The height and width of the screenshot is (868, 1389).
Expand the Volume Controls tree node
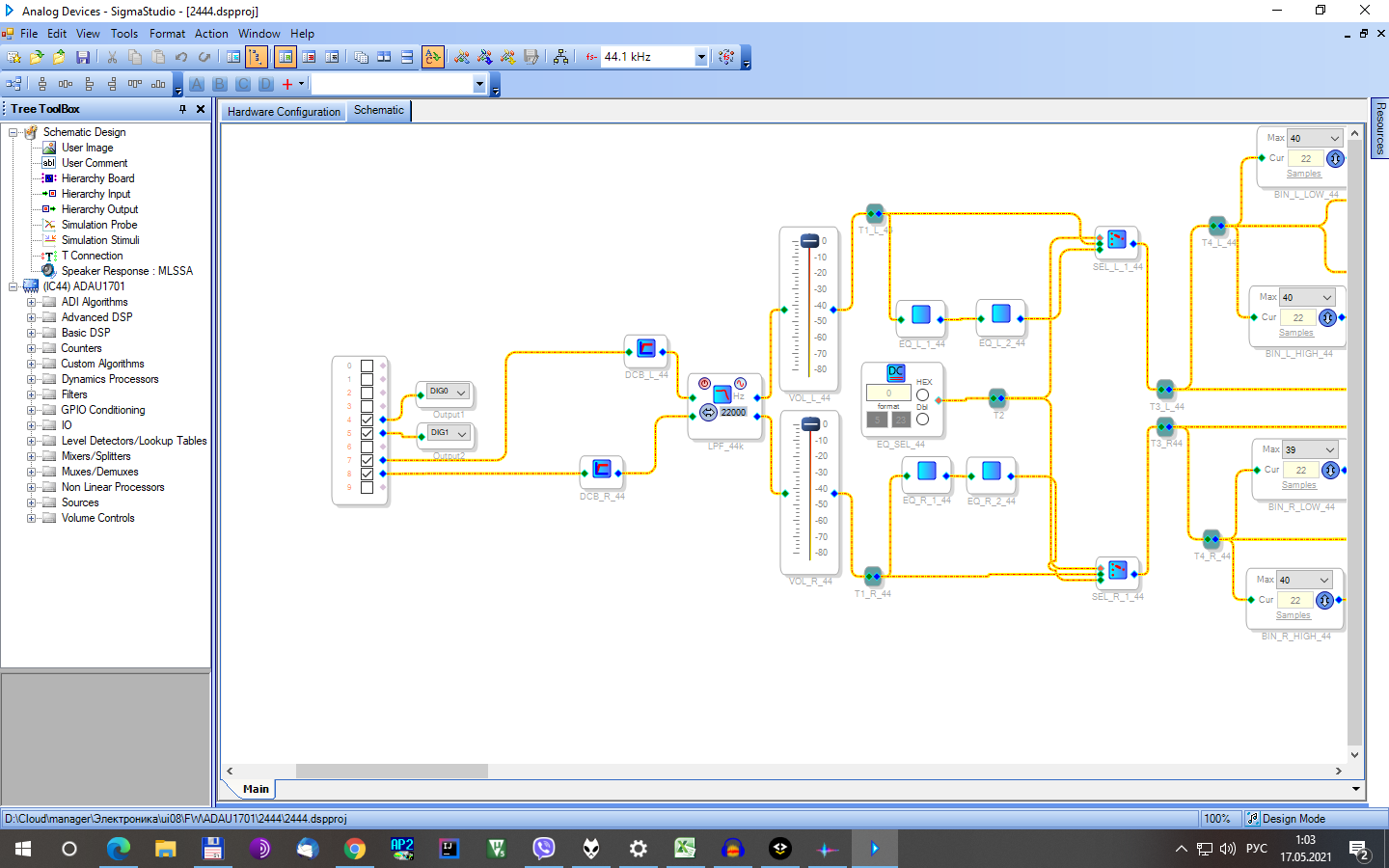point(31,518)
